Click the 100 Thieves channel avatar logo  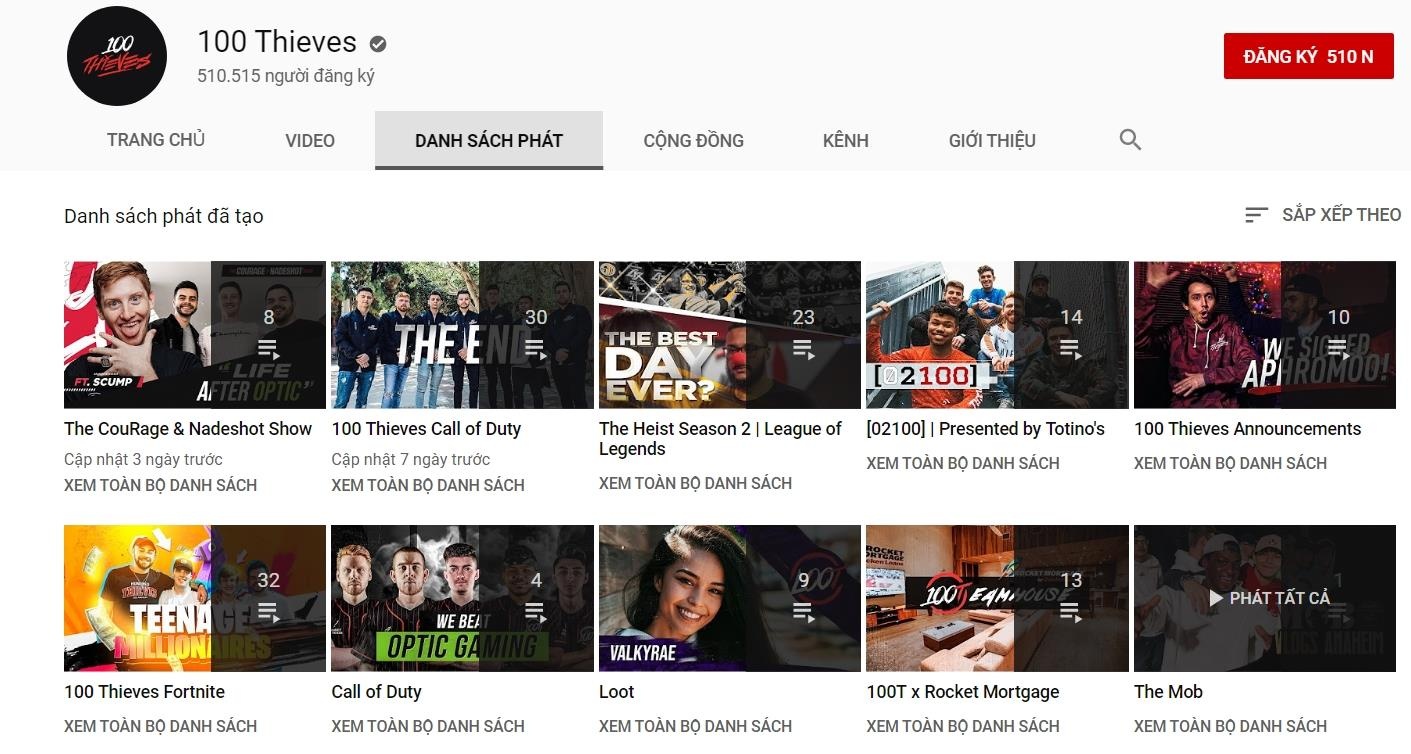(116, 58)
